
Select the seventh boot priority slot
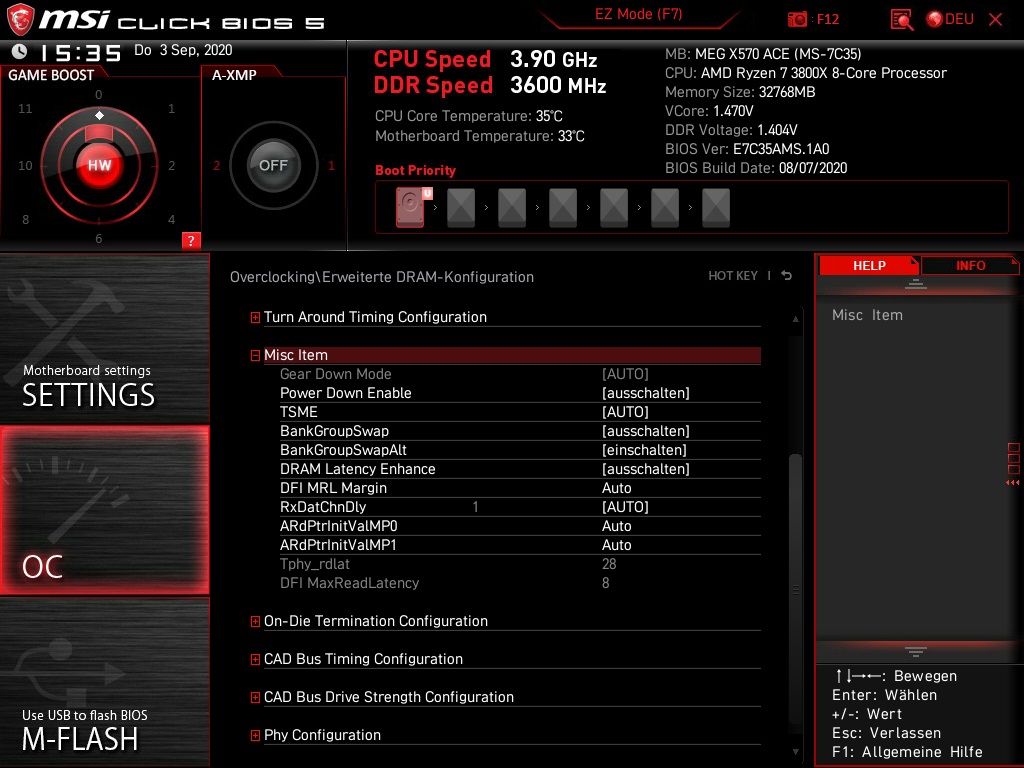pos(716,208)
